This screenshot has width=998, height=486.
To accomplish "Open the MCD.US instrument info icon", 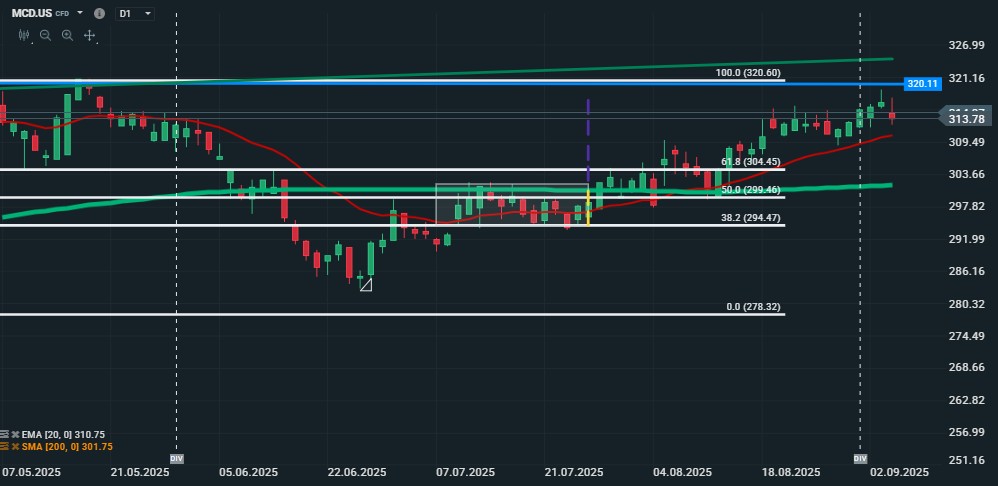I will coord(98,14).
